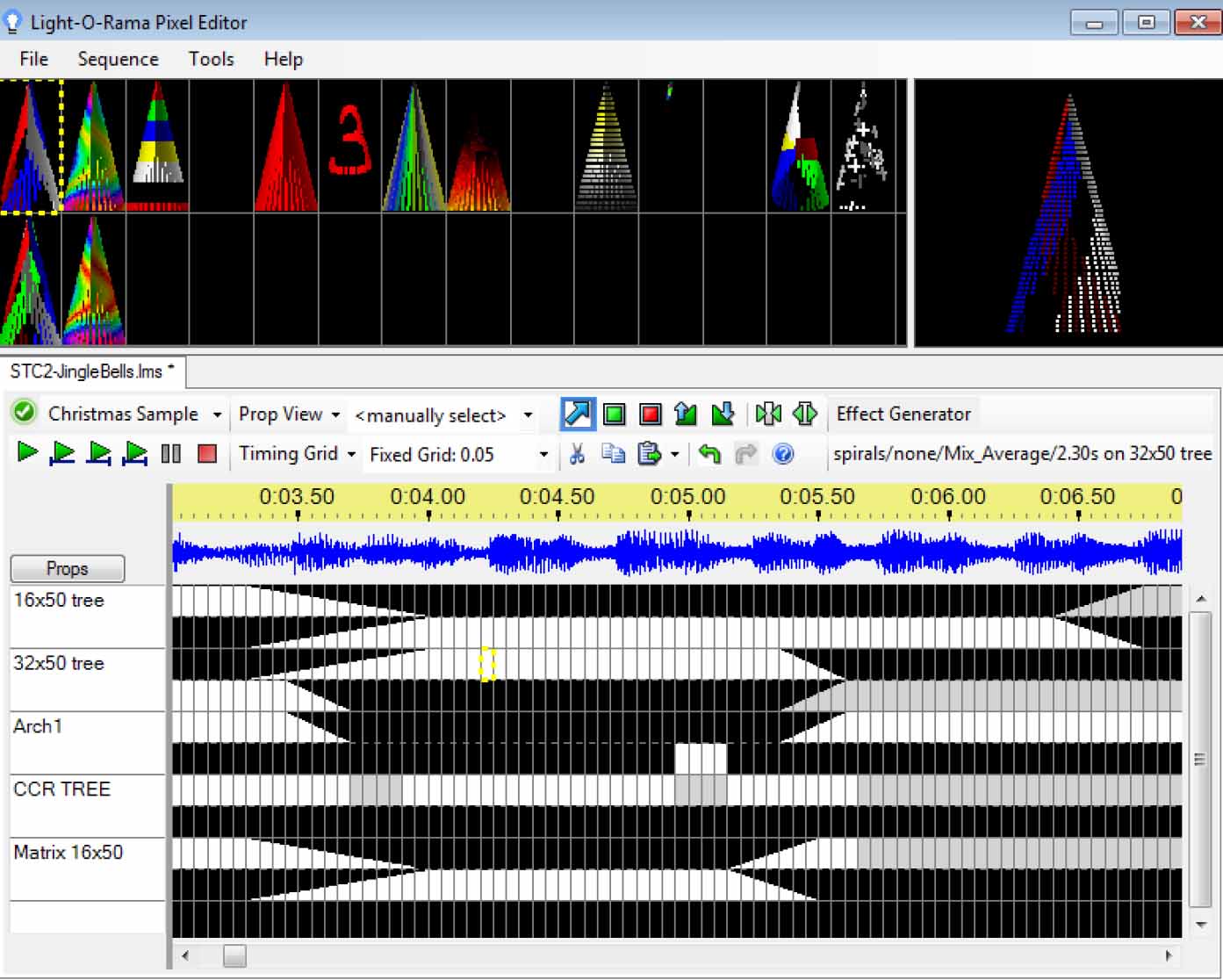The image size is (1223, 980).
Task: Click the Paste icon
Action: click(x=649, y=454)
